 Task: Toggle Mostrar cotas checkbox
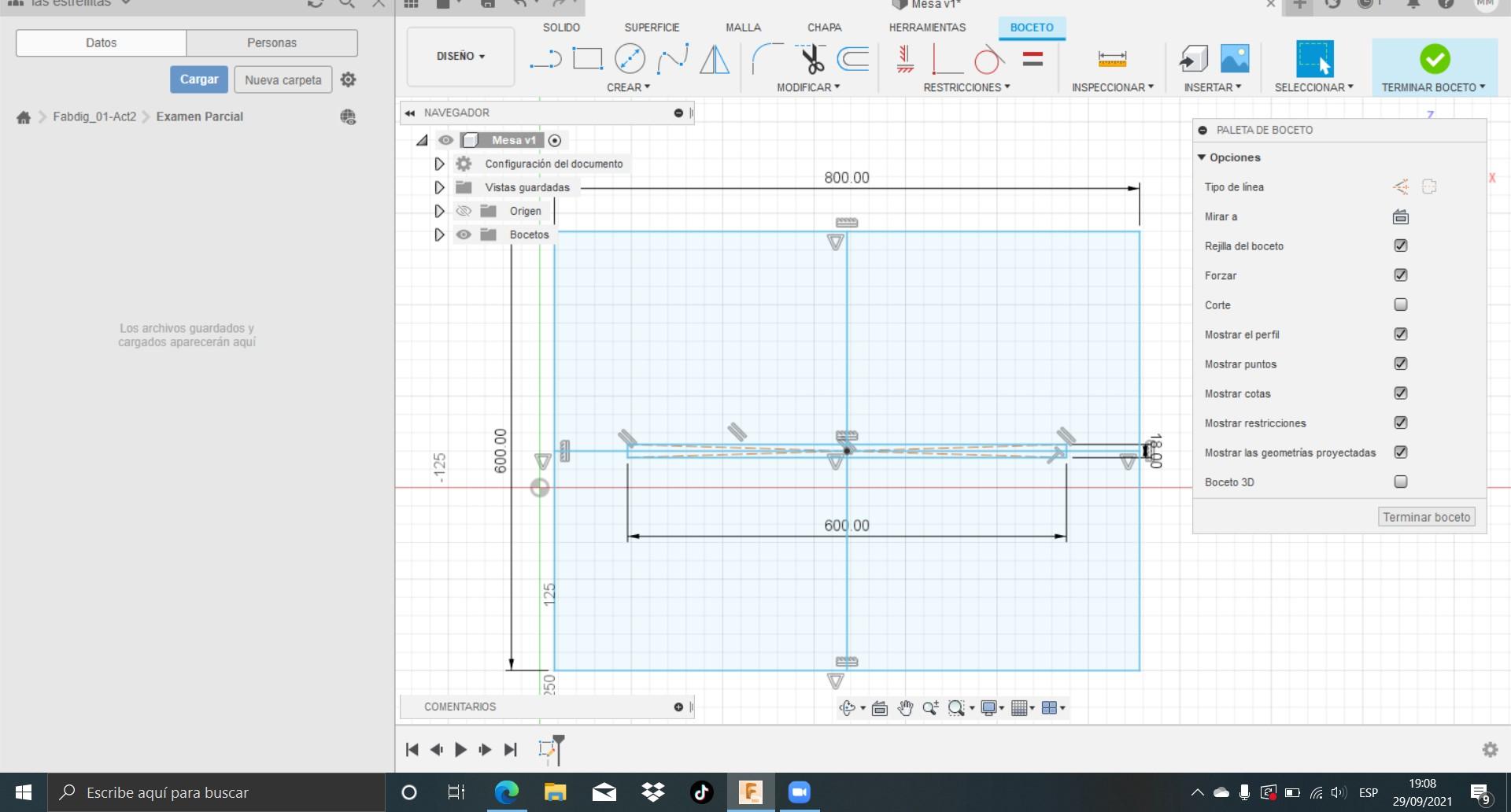click(1401, 393)
